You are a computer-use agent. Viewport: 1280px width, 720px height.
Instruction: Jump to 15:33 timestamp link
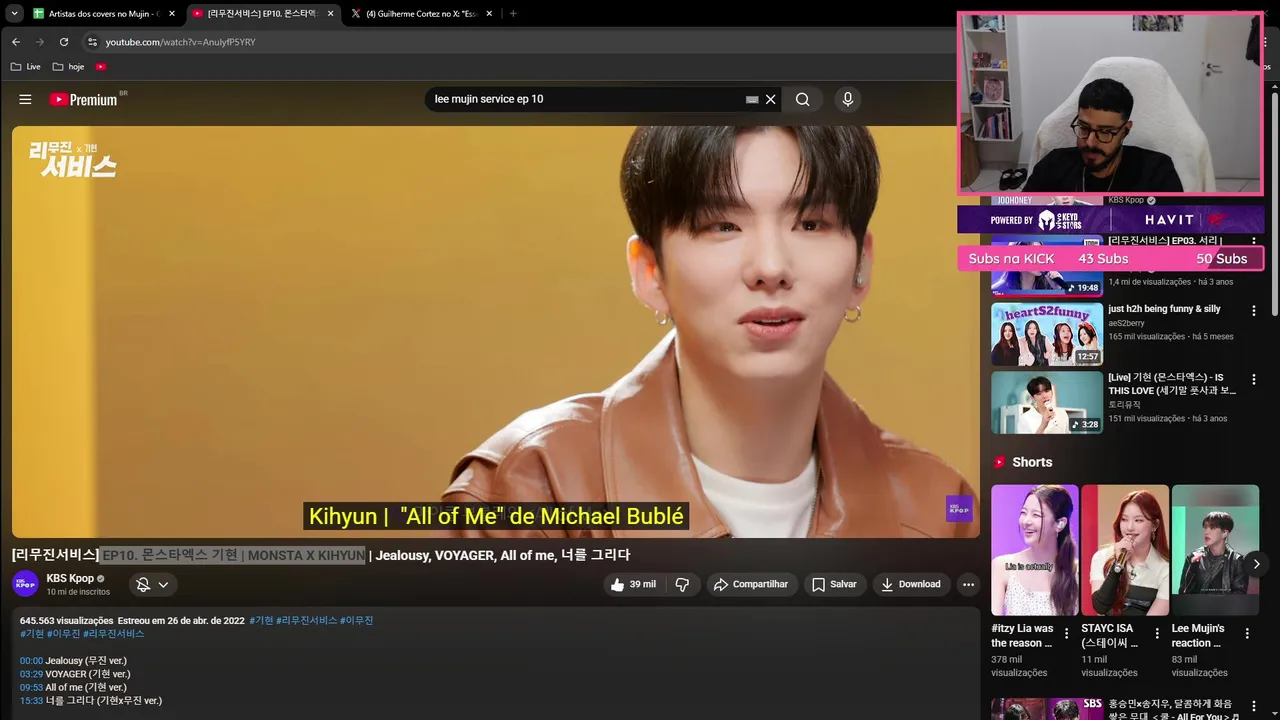[31, 701]
